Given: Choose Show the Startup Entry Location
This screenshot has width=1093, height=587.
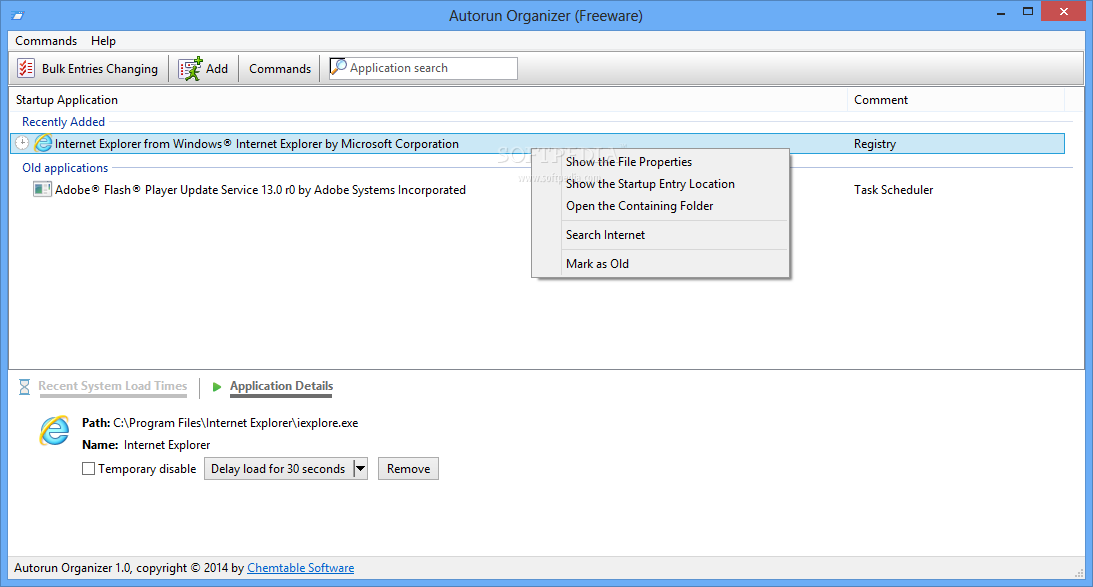Looking at the screenshot, I should click(x=650, y=184).
